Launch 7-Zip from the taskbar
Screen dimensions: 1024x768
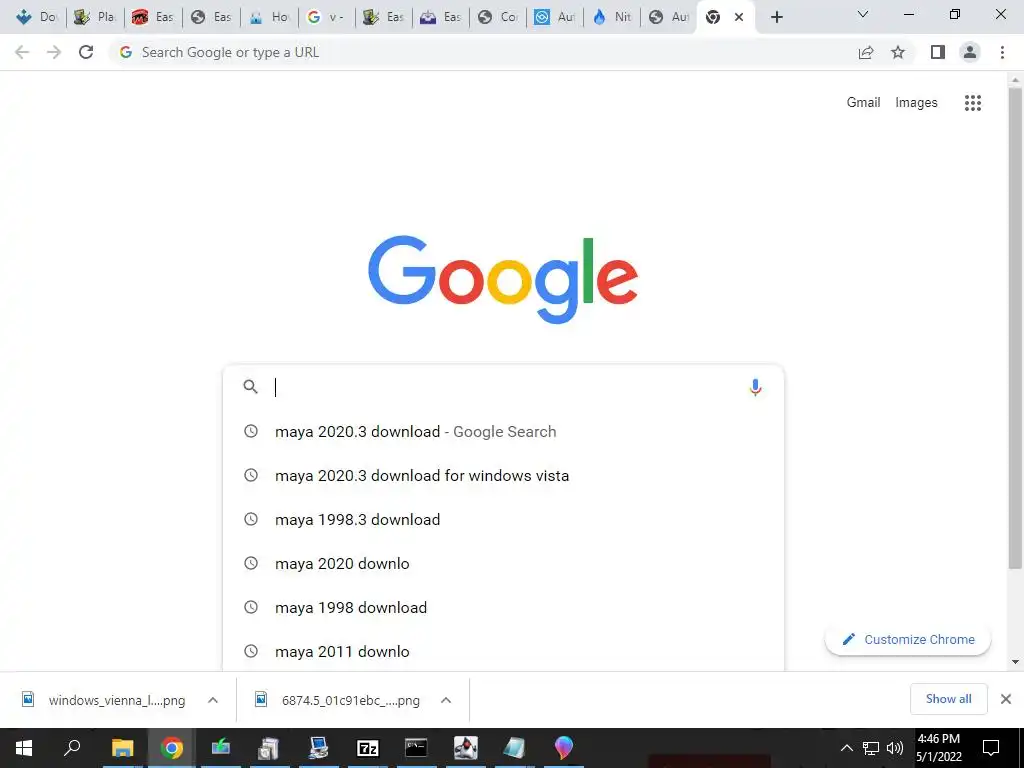click(x=367, y=748)
